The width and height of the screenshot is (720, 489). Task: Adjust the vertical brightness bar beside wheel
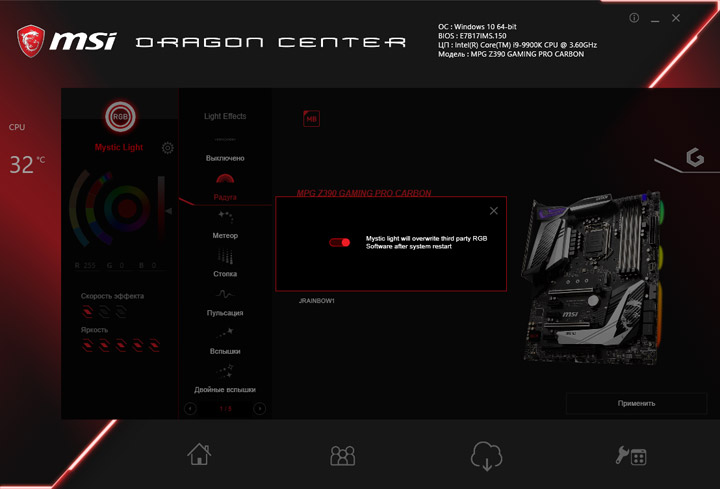pos(161,207)
